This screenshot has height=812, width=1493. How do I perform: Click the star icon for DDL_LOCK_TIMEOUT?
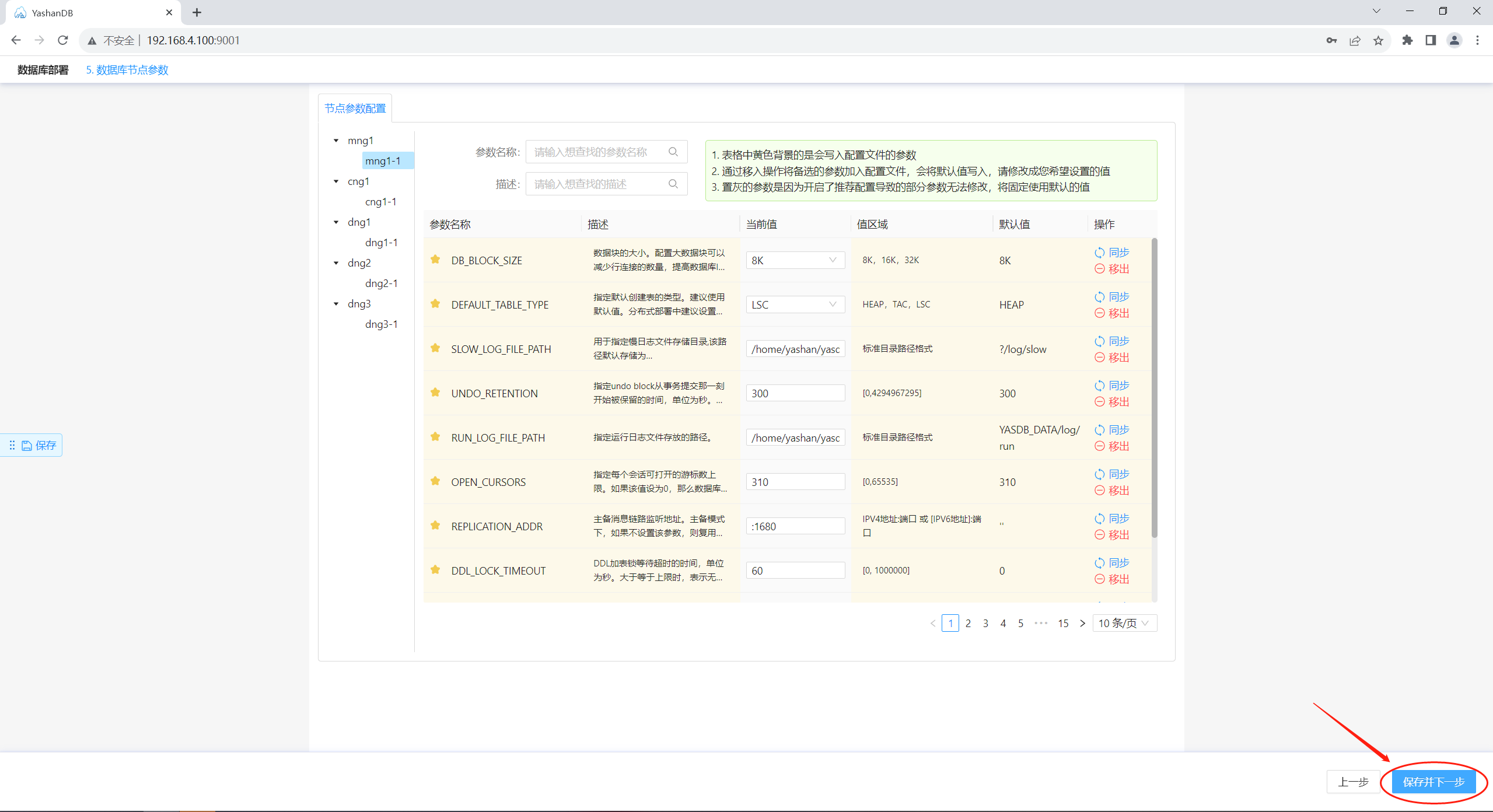435,570
